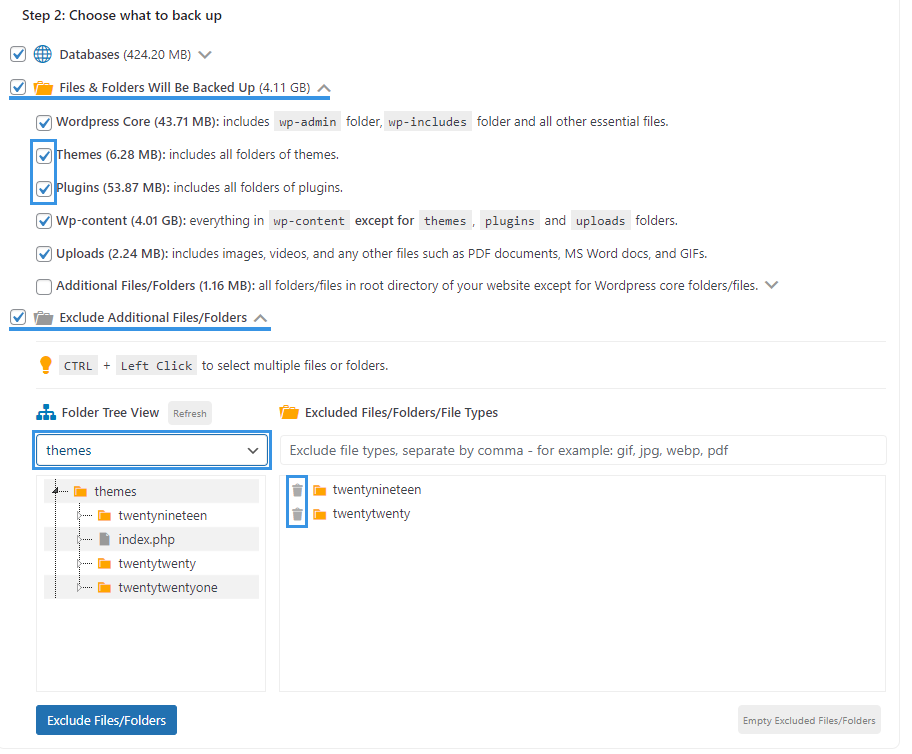Click the CTRL key label
Viewport: 912px width, 754px height.
tap(78, 365)
